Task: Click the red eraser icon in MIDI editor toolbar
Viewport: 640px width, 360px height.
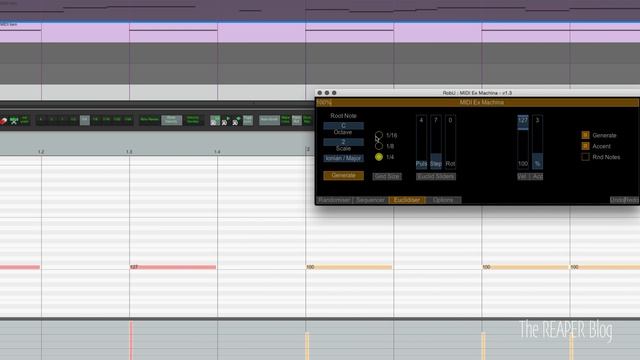Action: (x=4, y=121)
